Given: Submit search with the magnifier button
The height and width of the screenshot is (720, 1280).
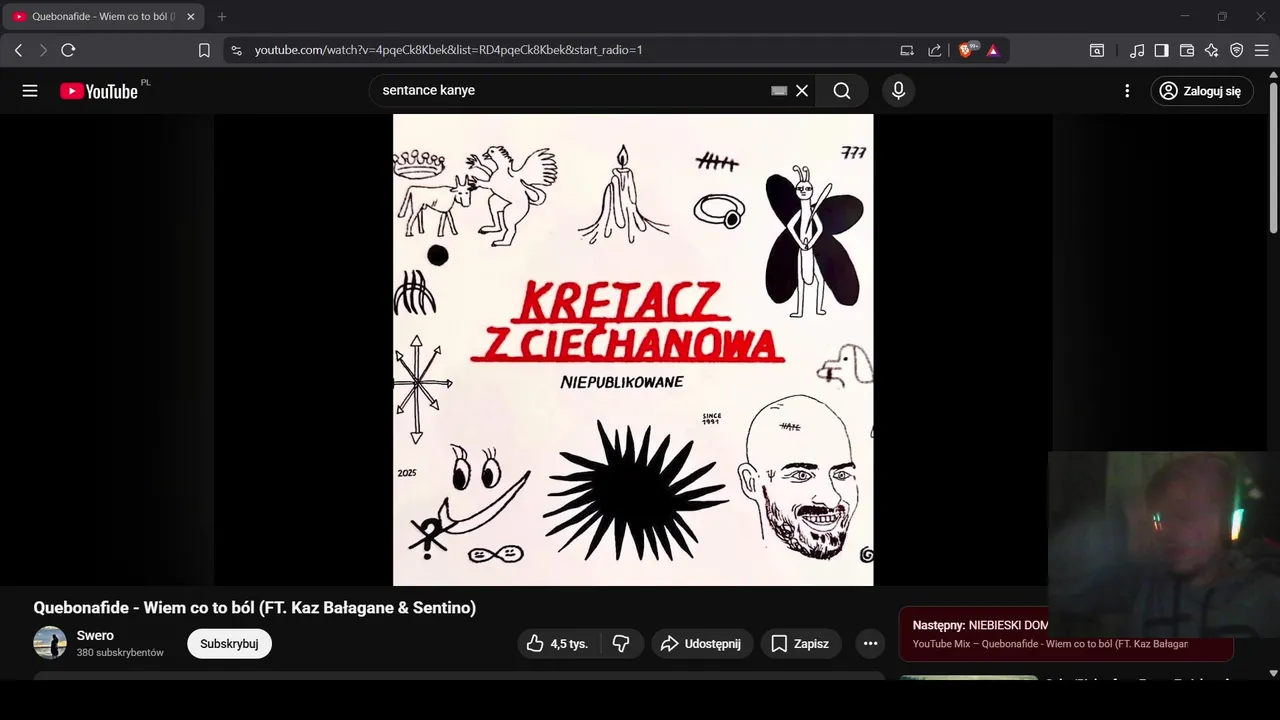Looking at the screenshot, I should click(x=842, y=91).
